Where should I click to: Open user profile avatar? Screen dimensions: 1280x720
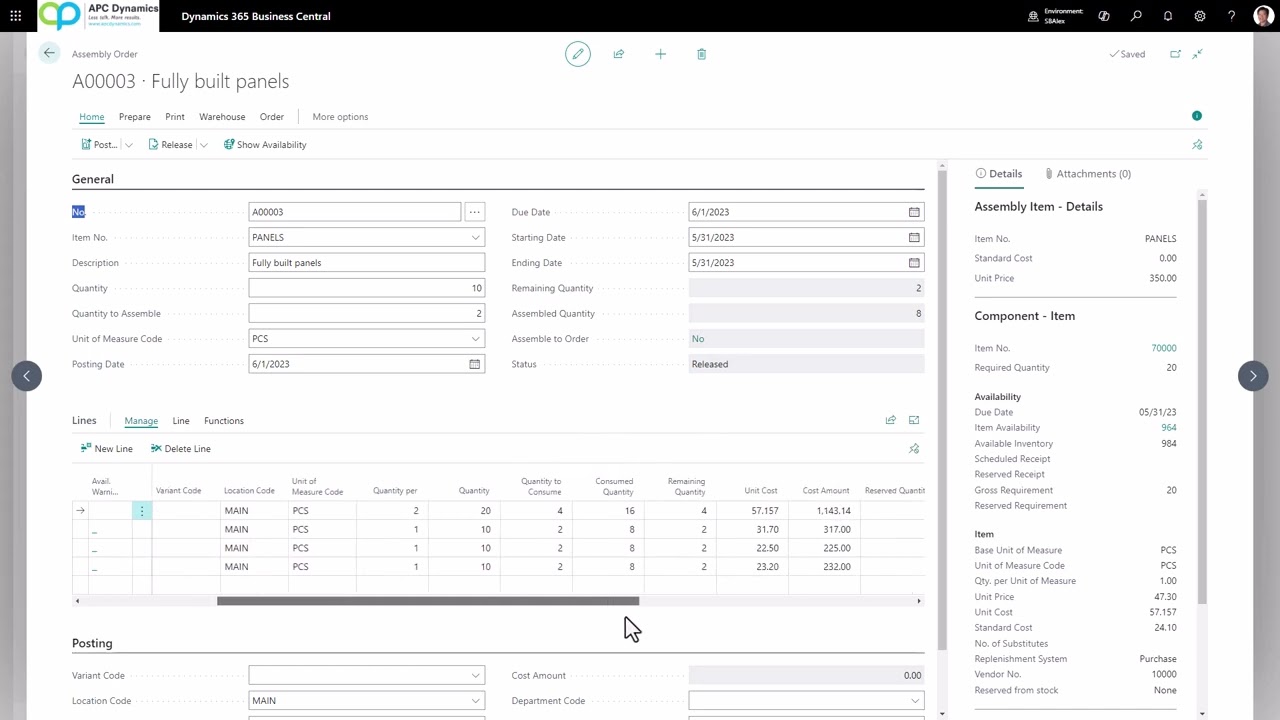[x=1263, y=16]
